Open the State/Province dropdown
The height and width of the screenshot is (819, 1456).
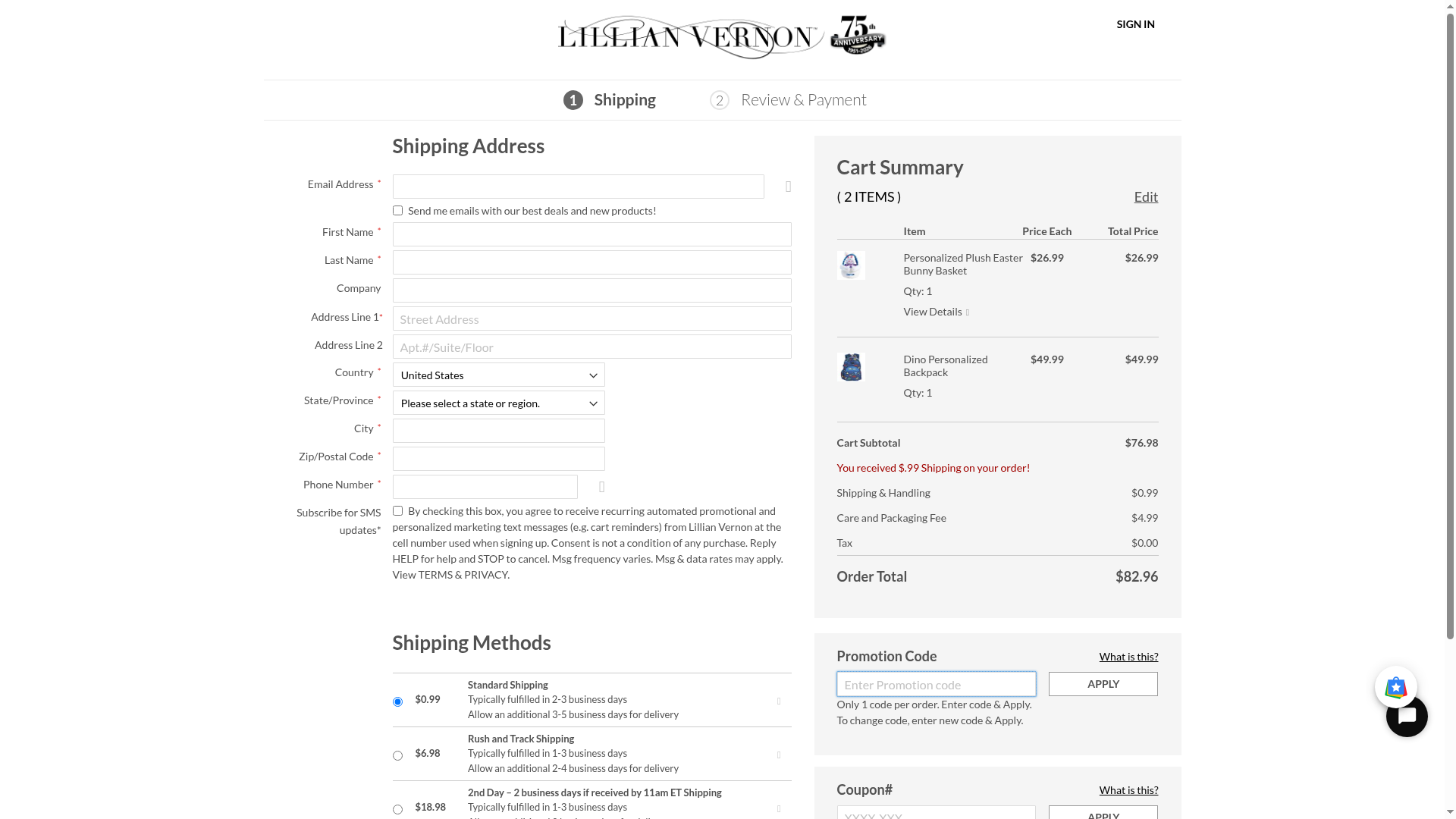tap(498, 403)
